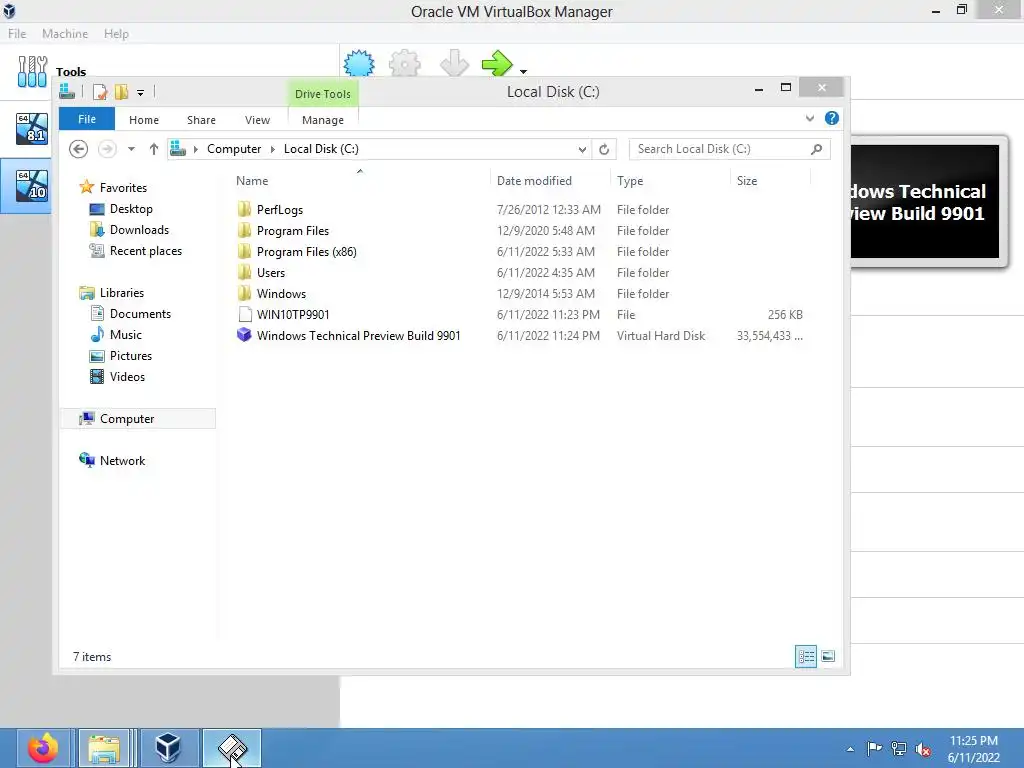1024x768 pixels.
Task: Select the WIN10TP9901 file
Action: pyautogui.click(x=293, y=314)
